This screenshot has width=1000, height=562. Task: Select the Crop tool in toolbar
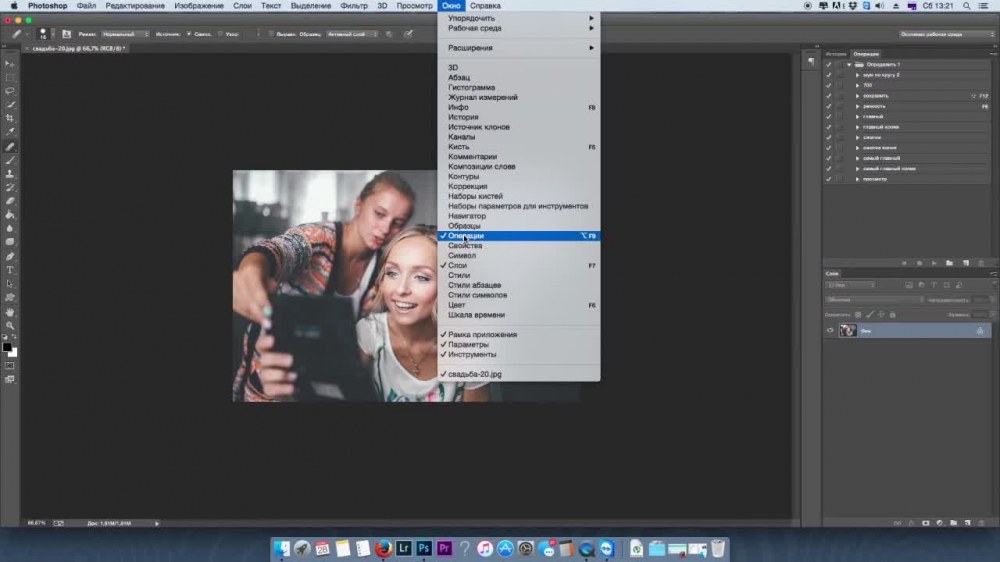tap(11, 118)
